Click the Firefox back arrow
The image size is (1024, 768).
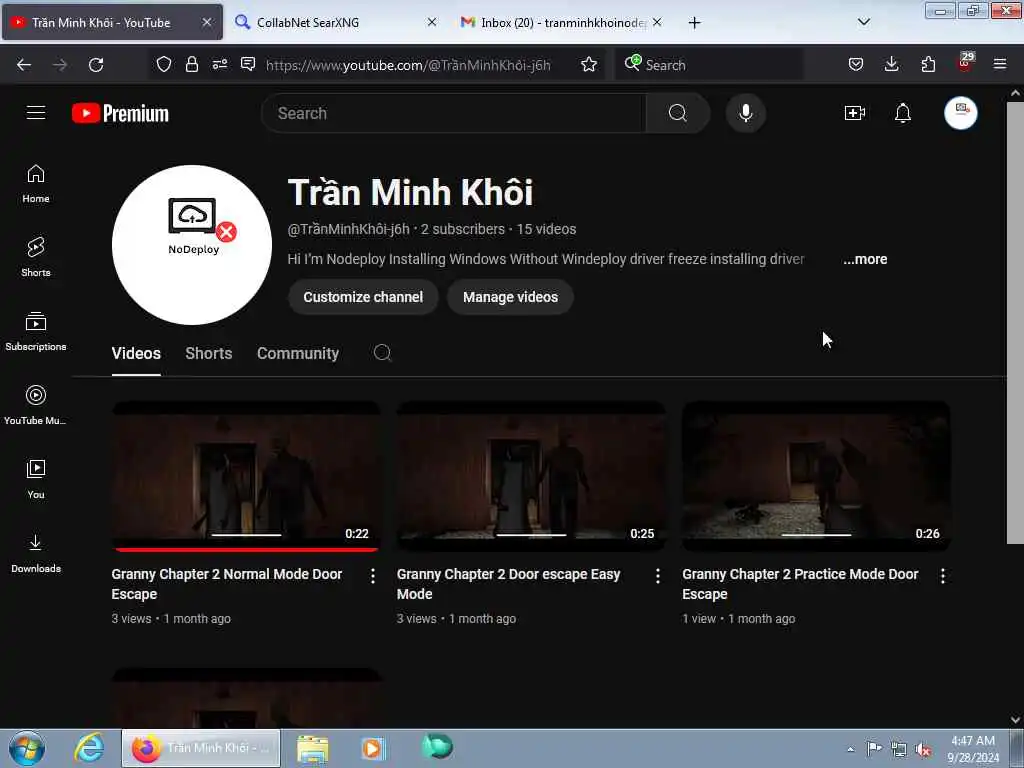pos(24,64)
